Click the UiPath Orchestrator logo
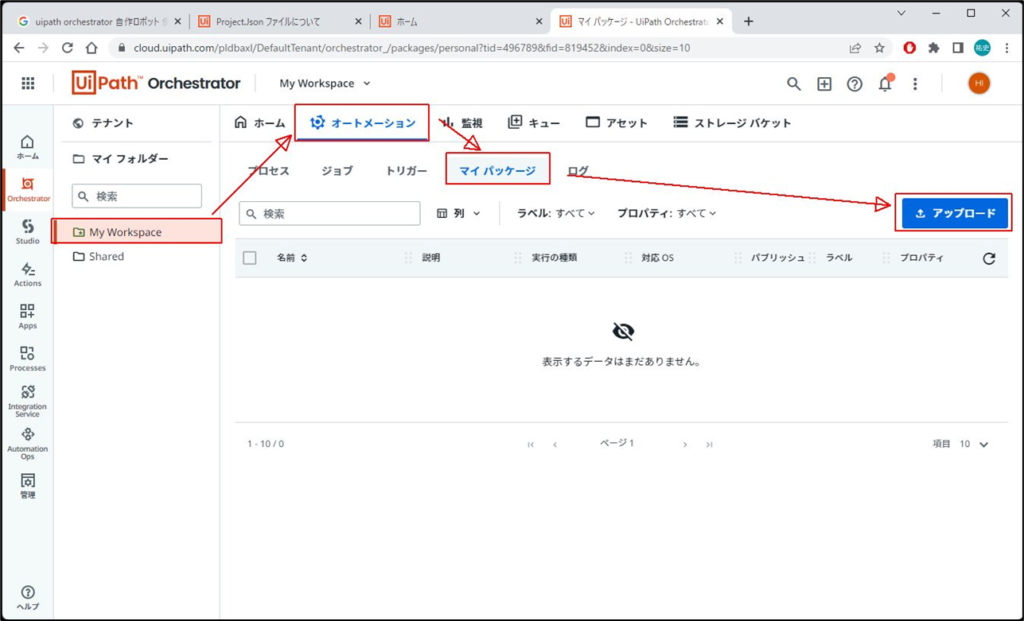The width and height of the screenshot is (1024, 621). coord(156,84)
